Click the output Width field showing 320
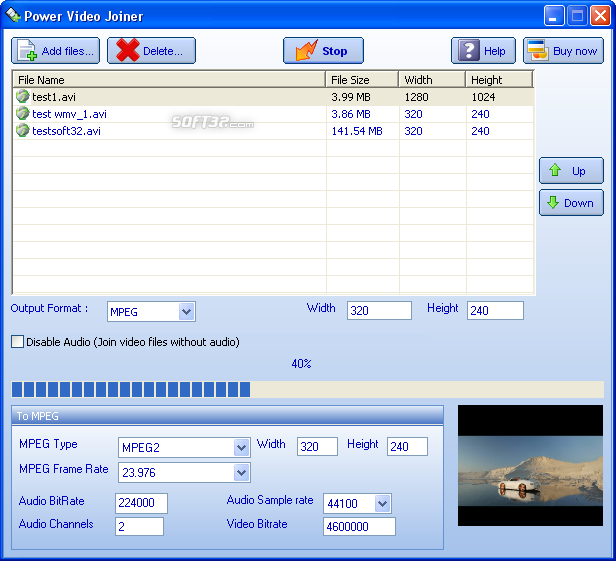The image size is (616, 561). click(379, 311)
